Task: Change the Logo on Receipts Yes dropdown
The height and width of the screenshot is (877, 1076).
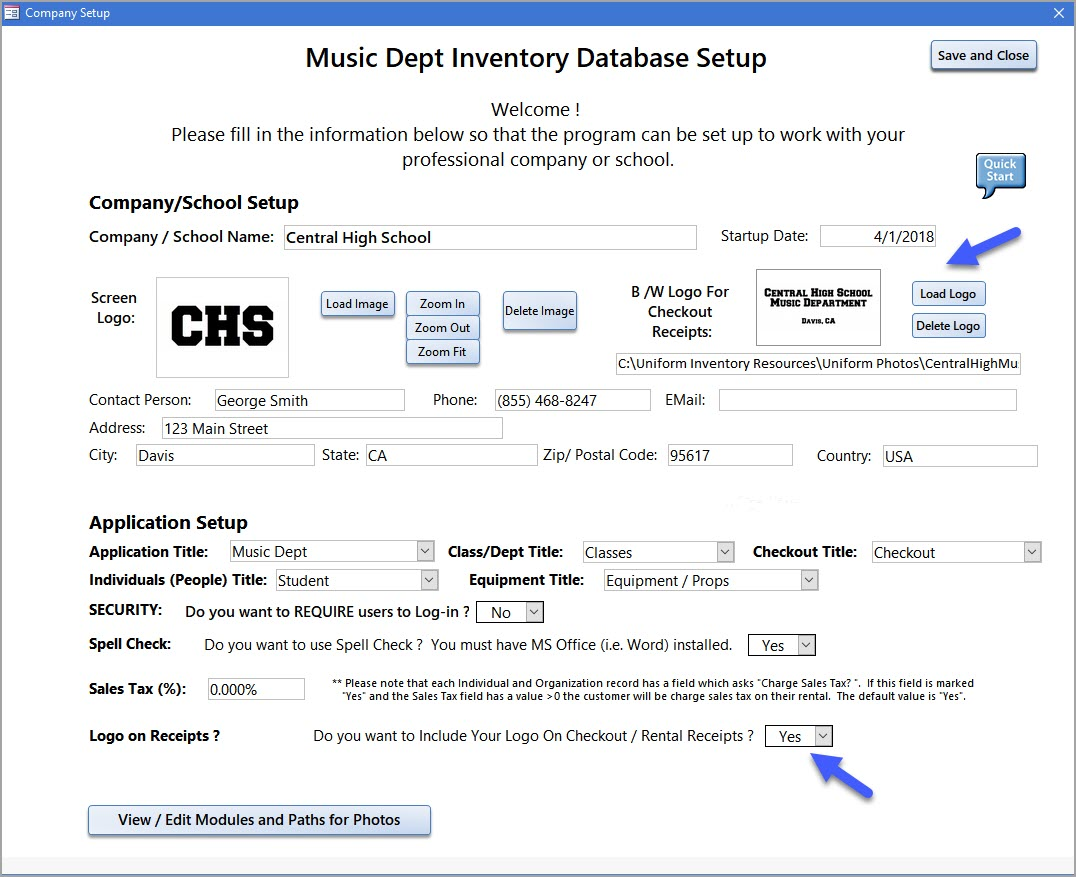Action: click(822, 736)
